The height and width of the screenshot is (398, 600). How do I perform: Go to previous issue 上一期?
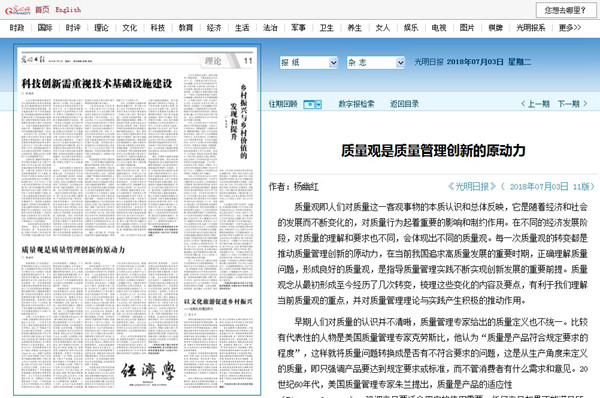(x=535, y=104)
